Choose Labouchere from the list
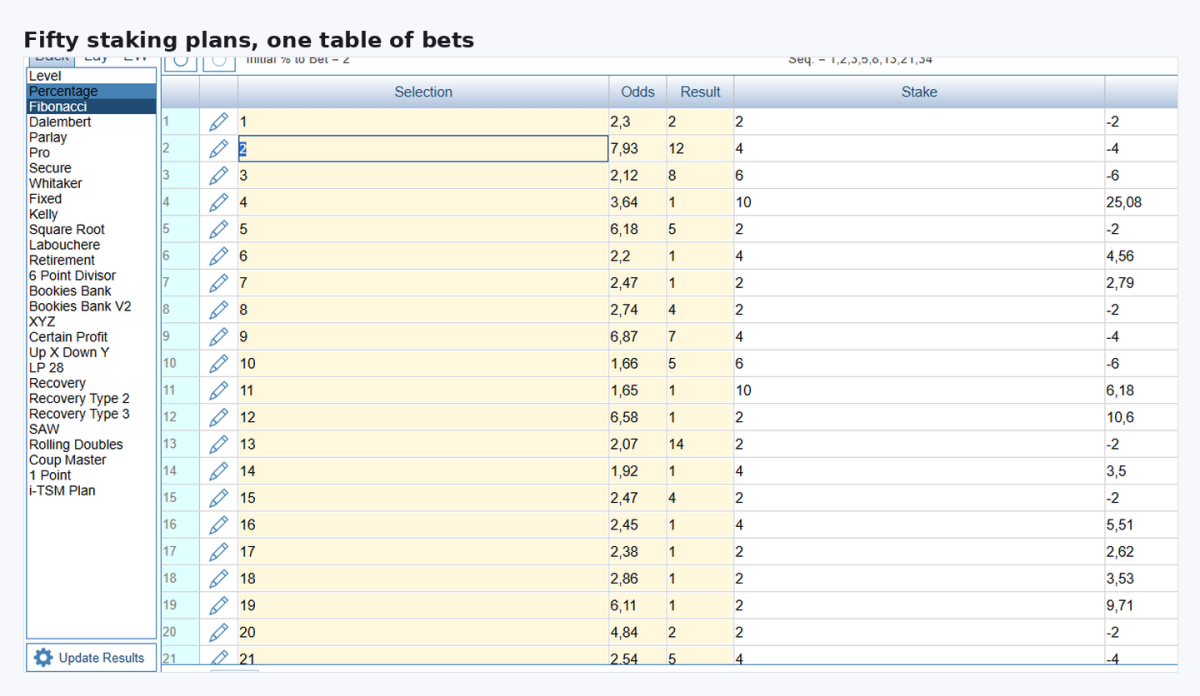Image resolution: width=1200 pixels, height=696 pixels. [x=91, y=245]
